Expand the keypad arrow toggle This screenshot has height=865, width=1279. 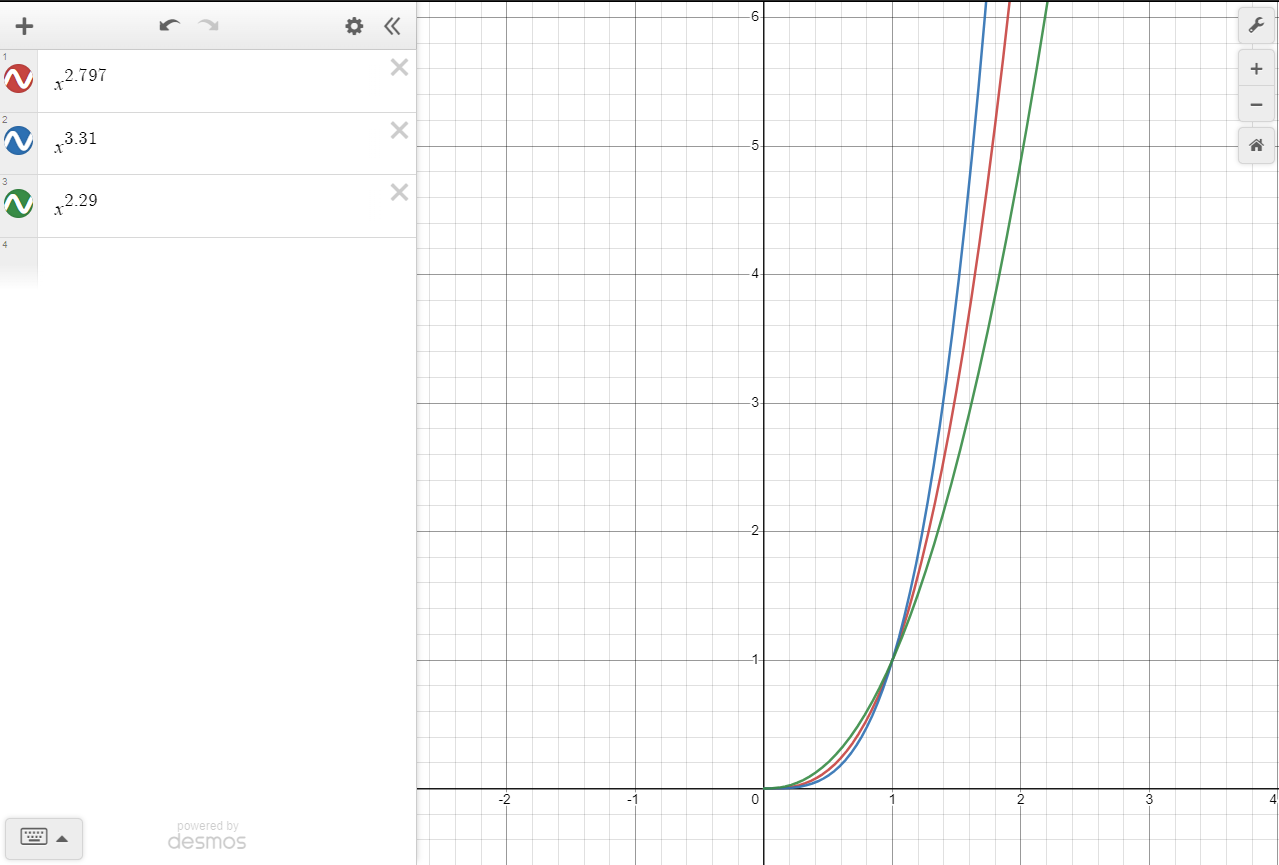62,839
